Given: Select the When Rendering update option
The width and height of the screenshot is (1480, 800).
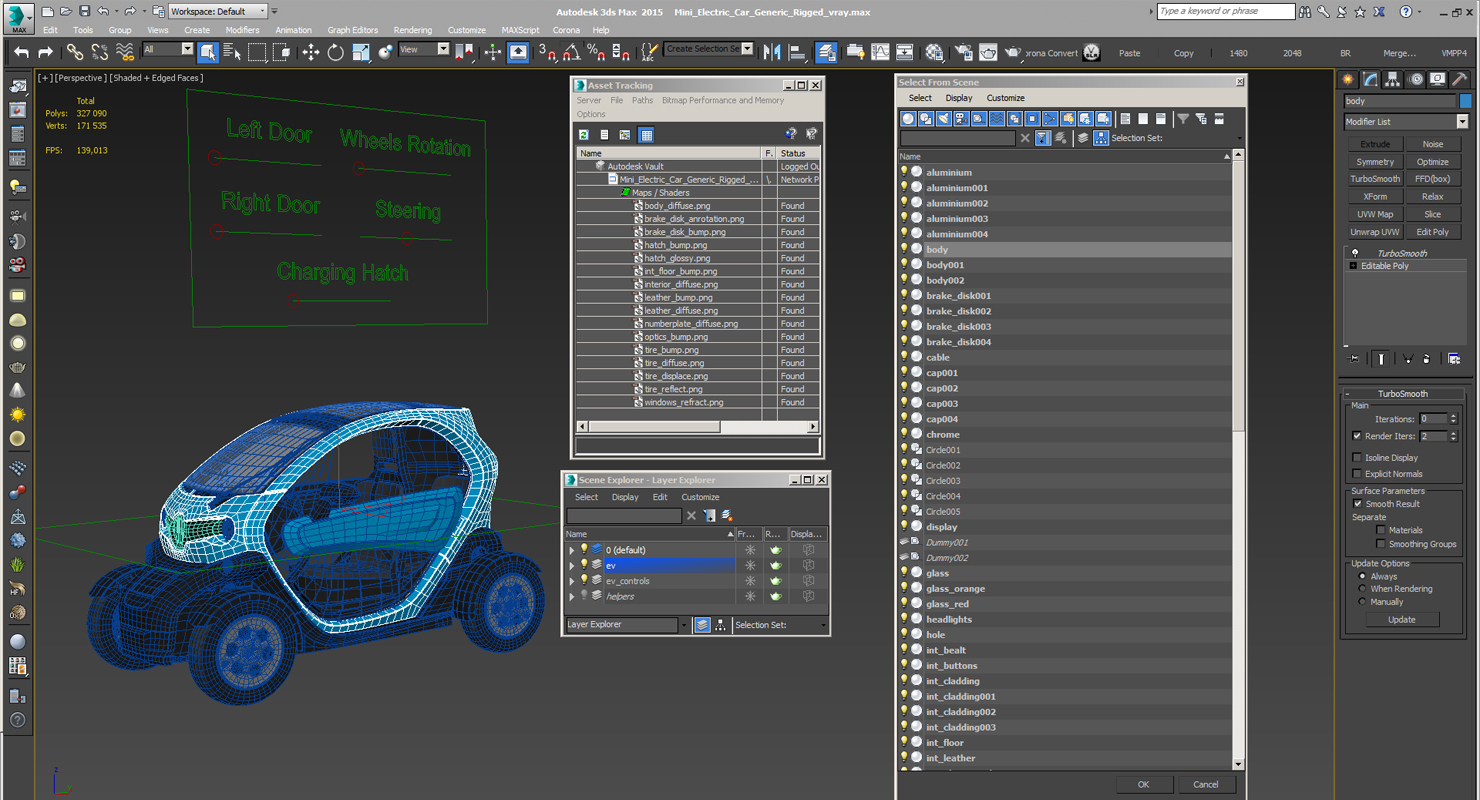Looking at the screenshot, I should pyautogui.click(x=1362, y=589).
